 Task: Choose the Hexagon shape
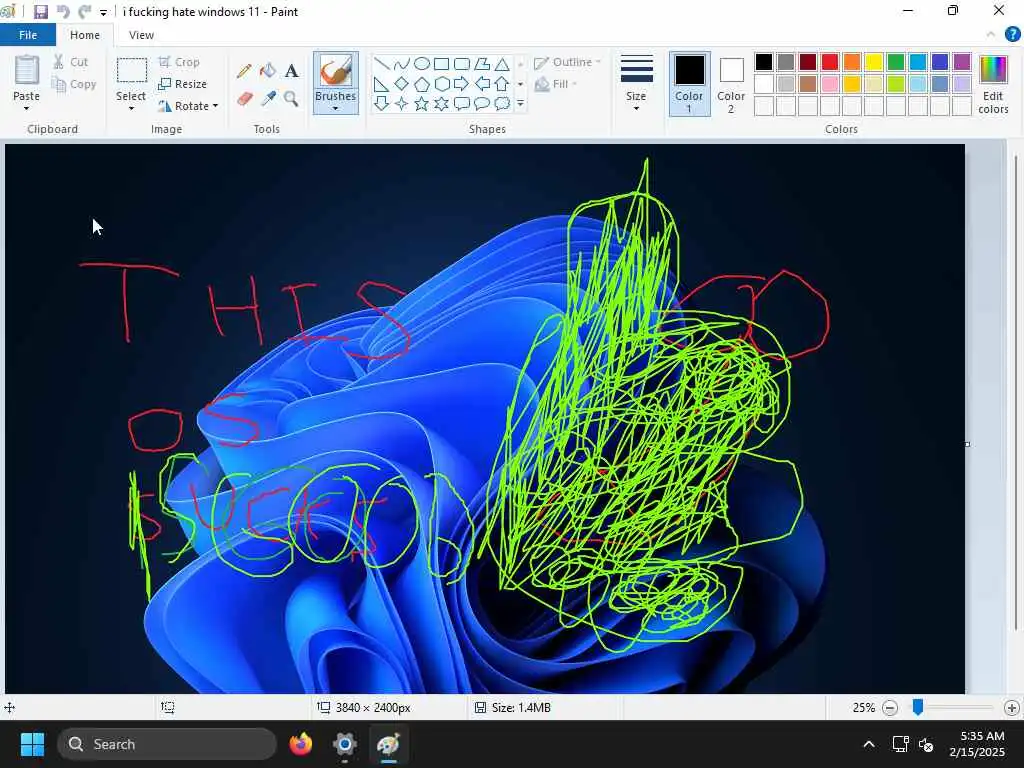(x=441, y=84)
